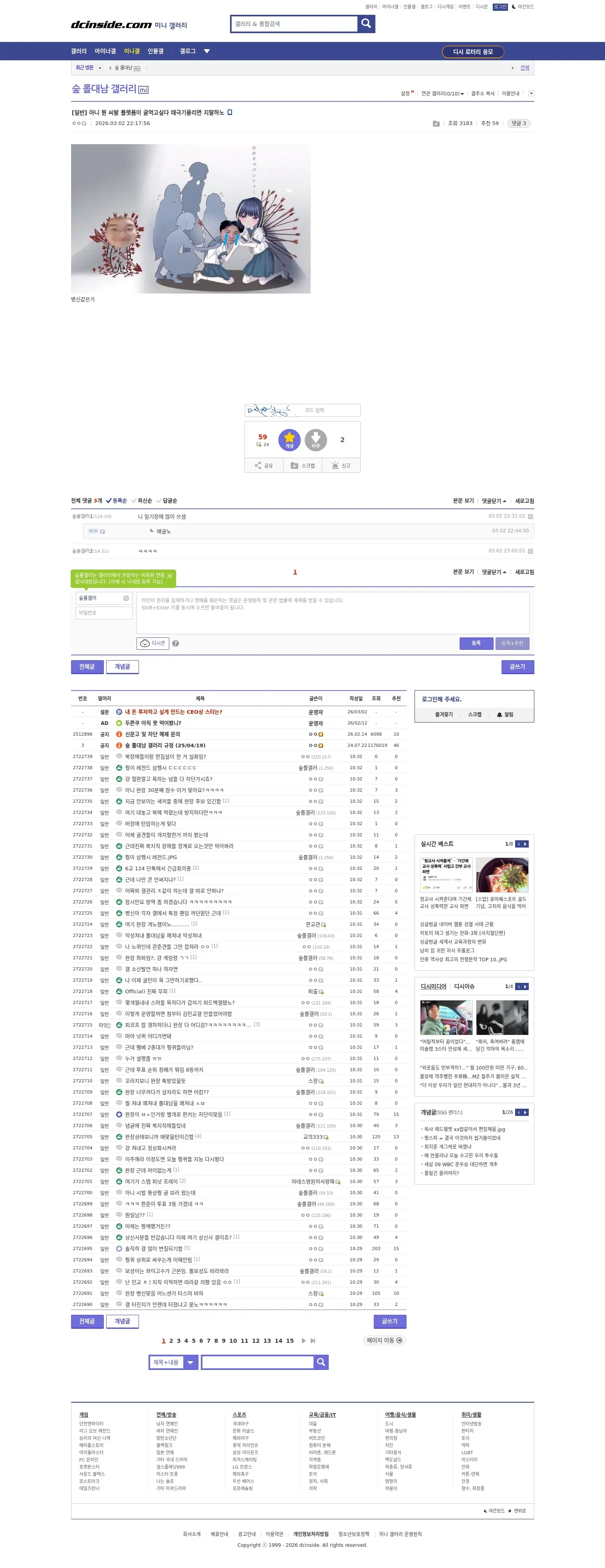Click the 전체글 button above the list
This screenshot has width=605, height=1568.
(87, 667)
